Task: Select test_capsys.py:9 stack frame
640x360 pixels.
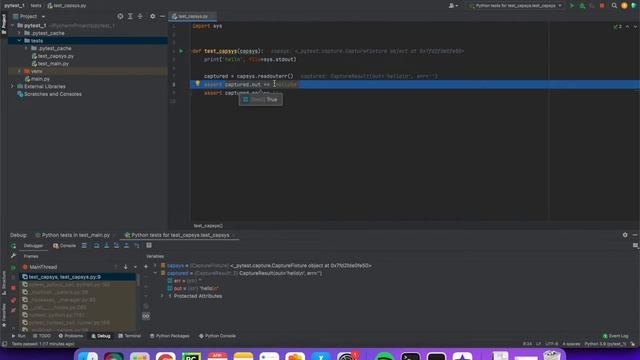Action: pyautogui.click(x=78, y=277)
